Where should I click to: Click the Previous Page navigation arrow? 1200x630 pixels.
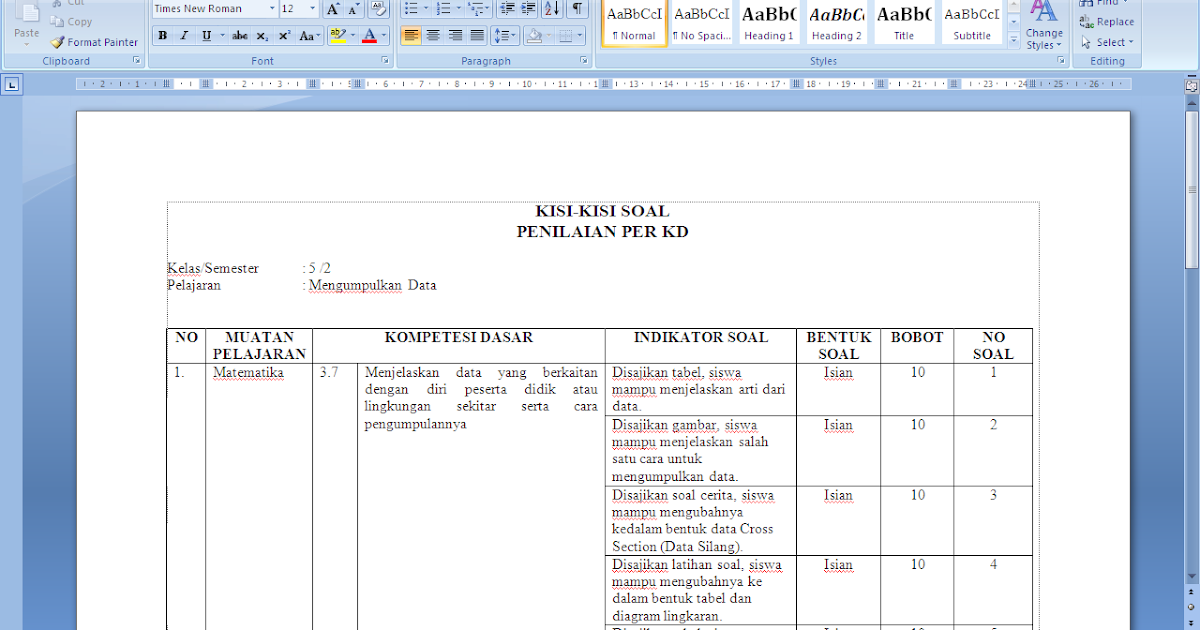(1191, 592)
